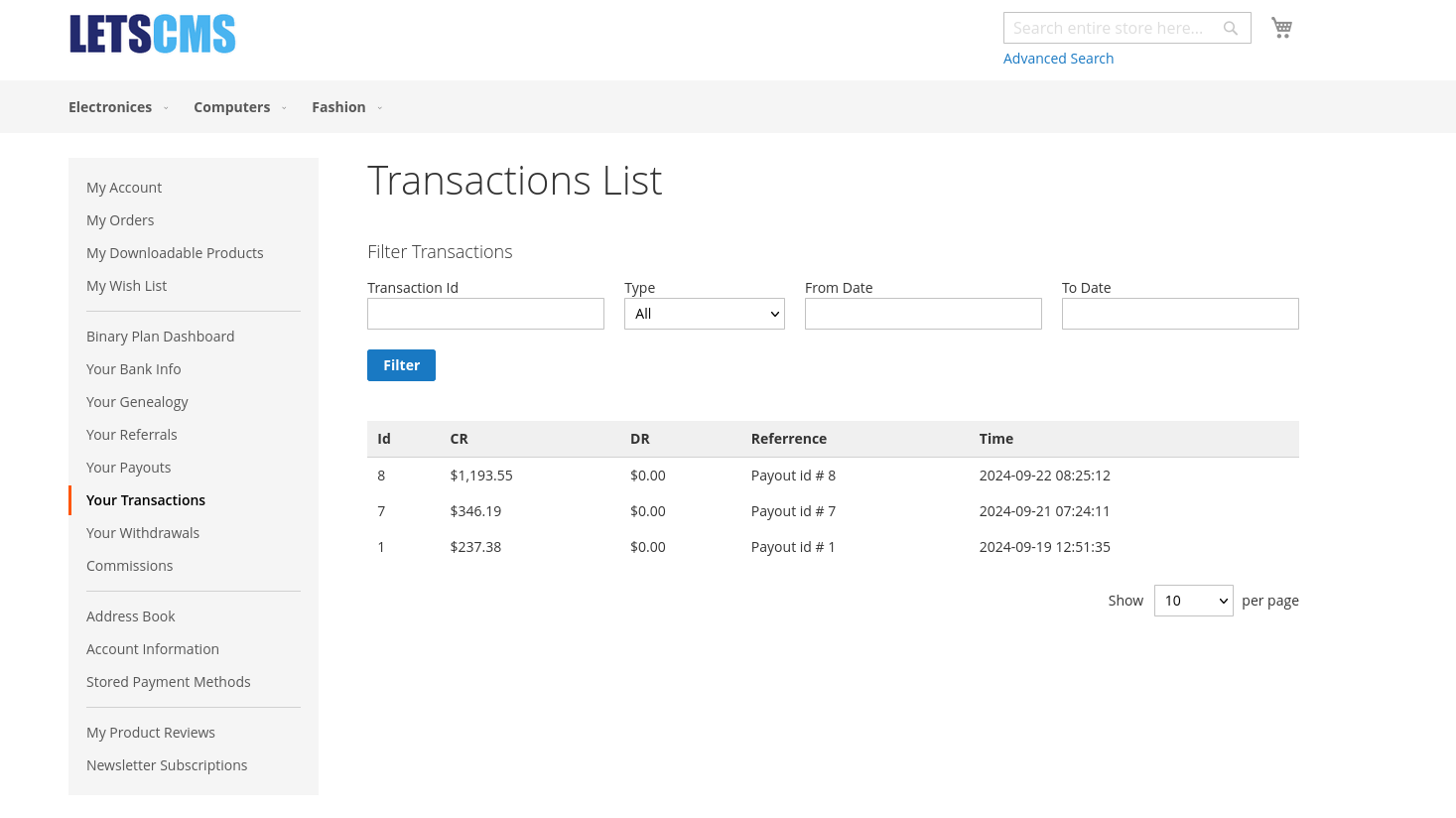The height and width of the screenshot is (818, 1456).
Task: Click the From Date field
Action: click(x=923, y=314)
